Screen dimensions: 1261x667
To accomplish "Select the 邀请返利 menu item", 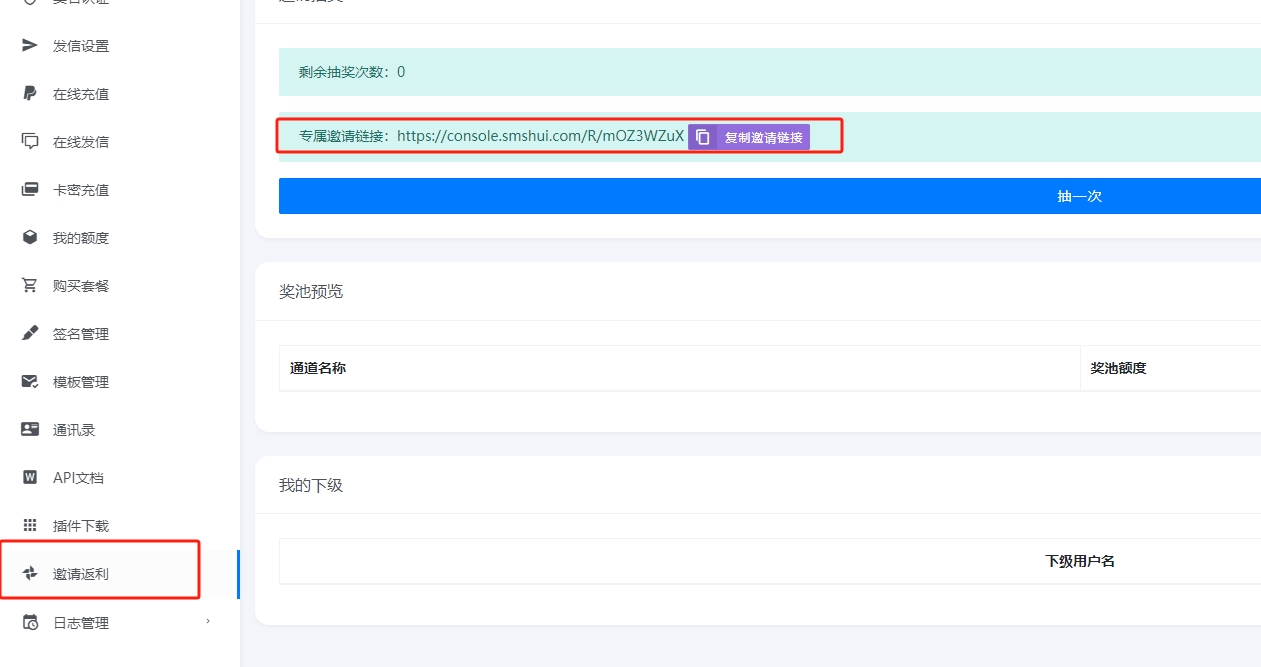I will 81,574.
